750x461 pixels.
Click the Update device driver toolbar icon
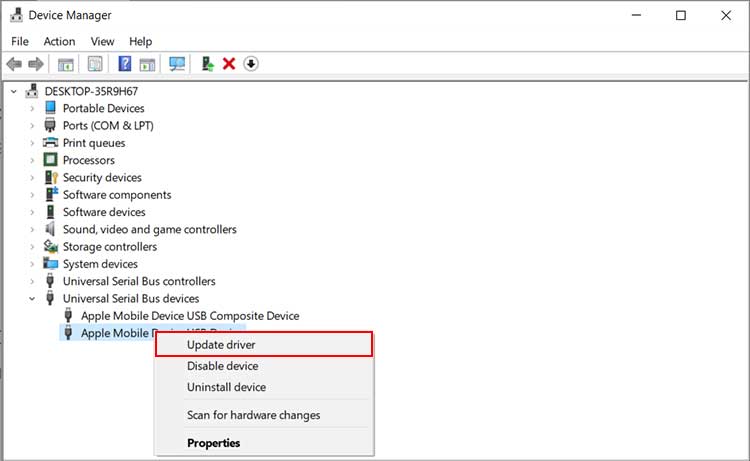tap(207, 64)
